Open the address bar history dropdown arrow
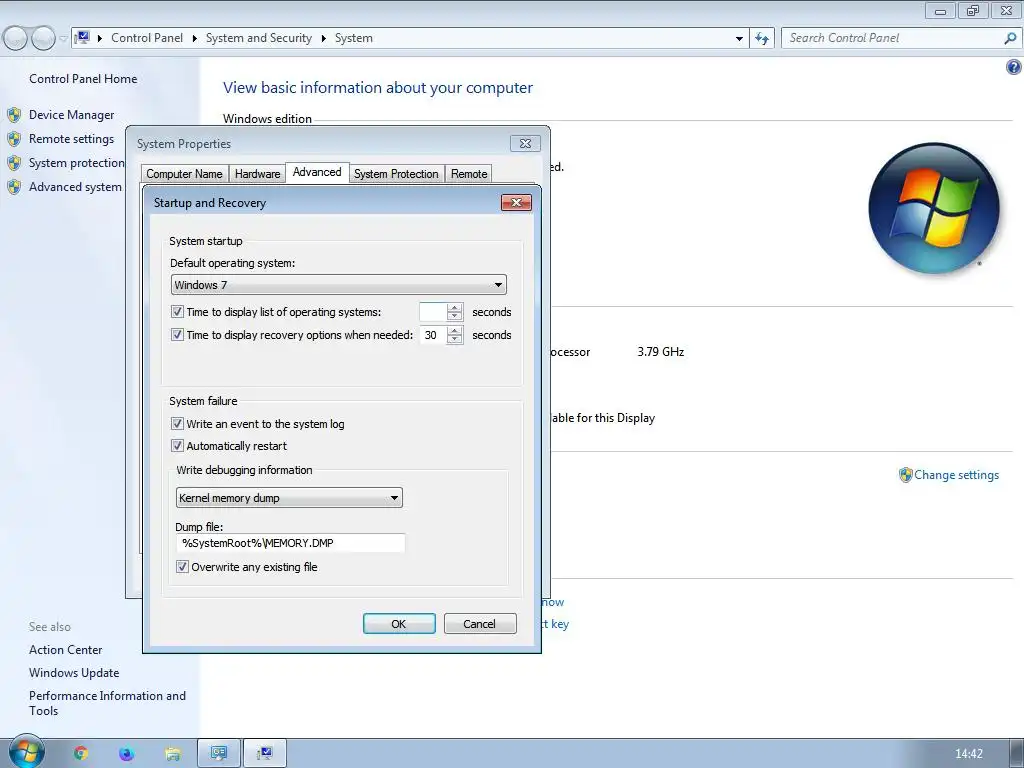This screenshot has height=768, width=1024. 739,39
